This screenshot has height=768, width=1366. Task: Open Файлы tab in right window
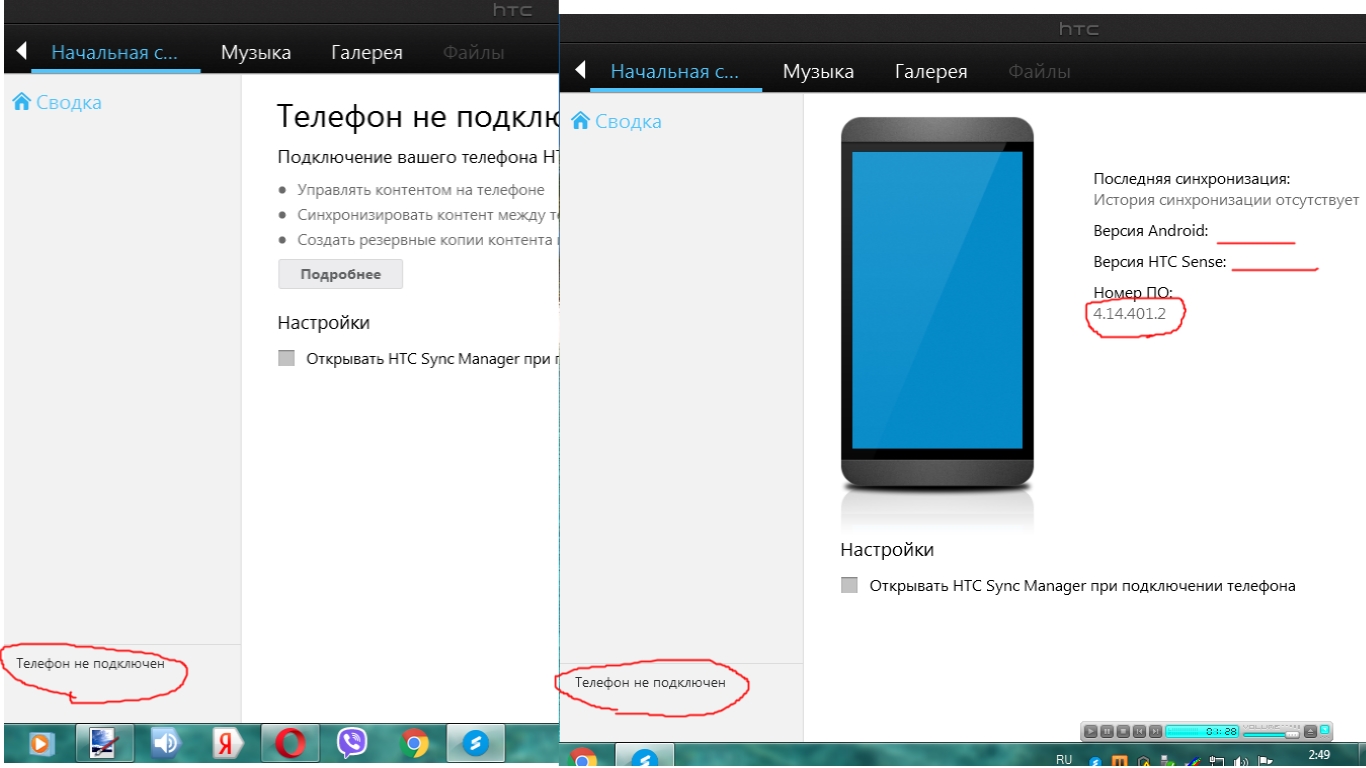pos(1039,71)
